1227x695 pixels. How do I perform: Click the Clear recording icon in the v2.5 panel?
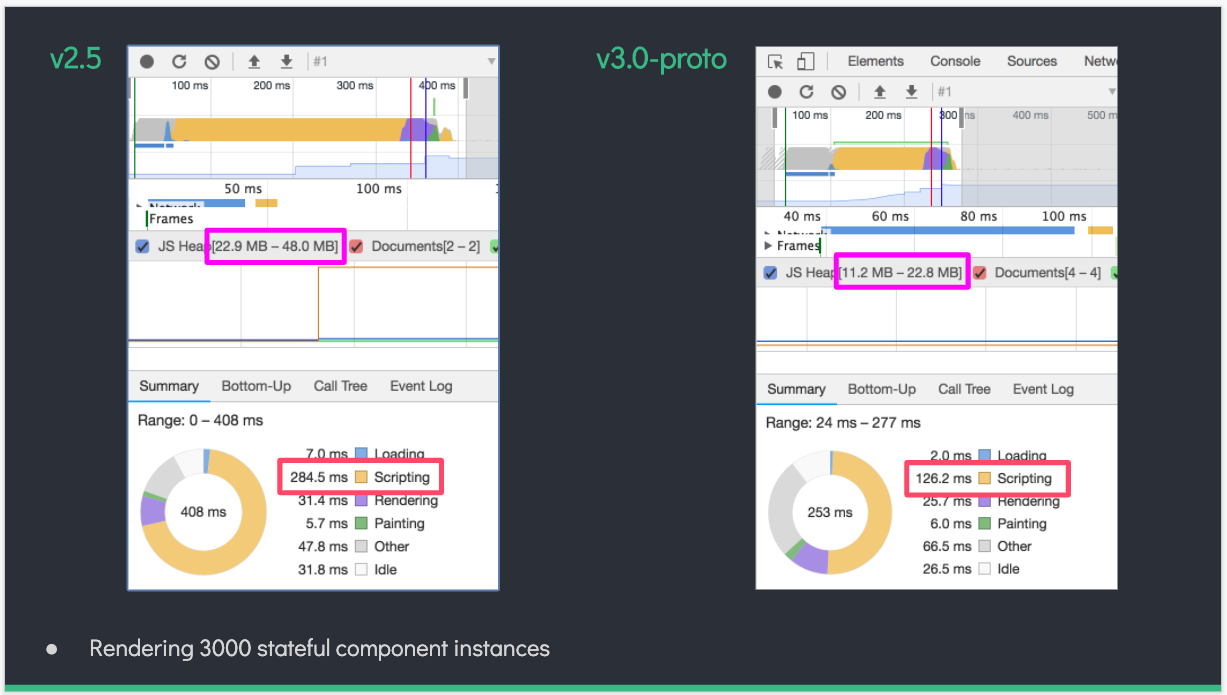tap(212, 61)
